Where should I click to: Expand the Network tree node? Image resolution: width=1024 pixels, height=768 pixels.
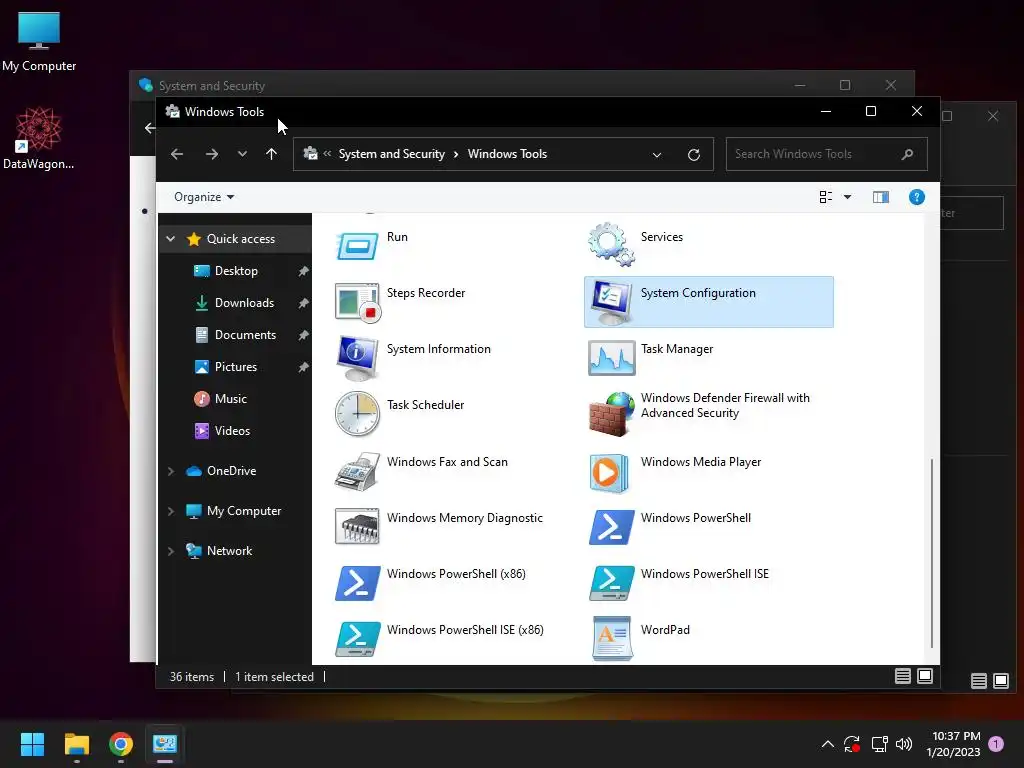point(170,551)
